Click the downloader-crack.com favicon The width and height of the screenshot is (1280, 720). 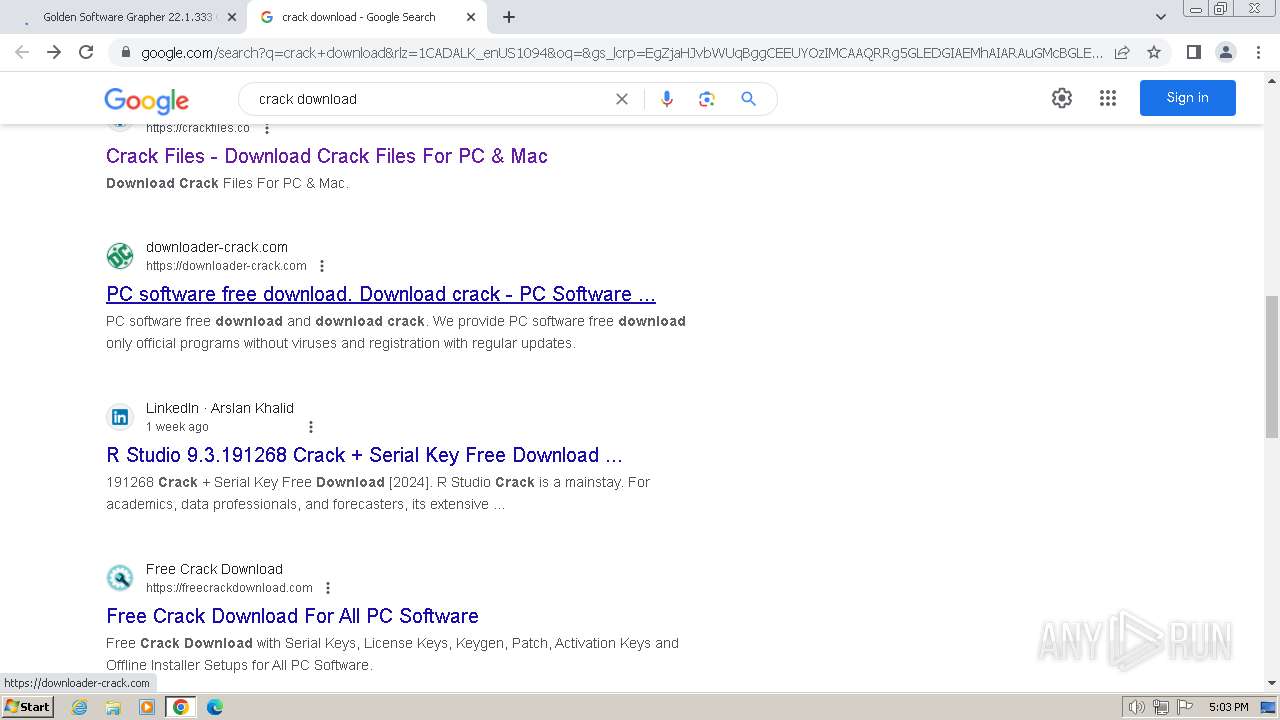tap(120, 256)
